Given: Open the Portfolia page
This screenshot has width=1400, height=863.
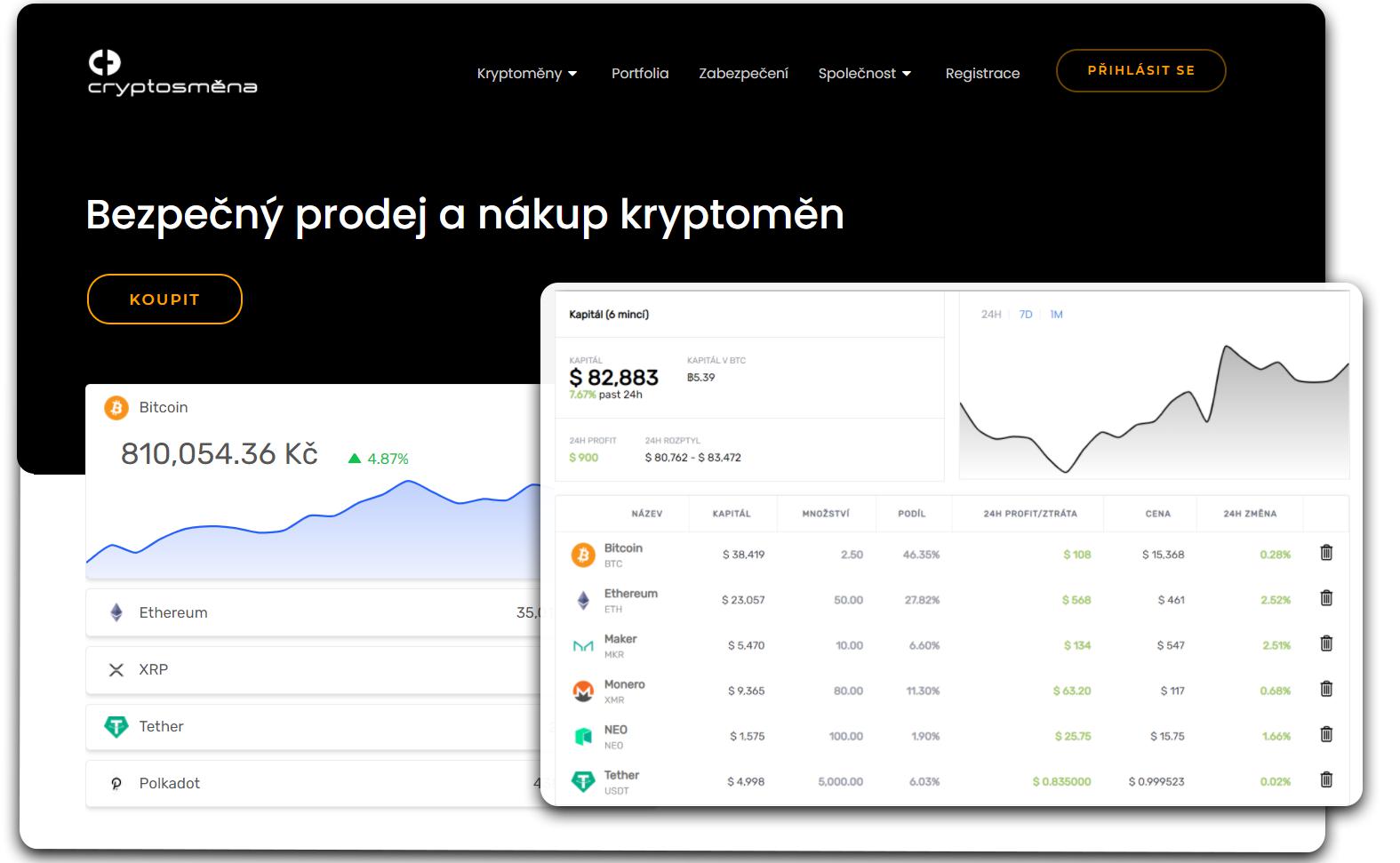Looking at the screenshot, I should [640, 73].
